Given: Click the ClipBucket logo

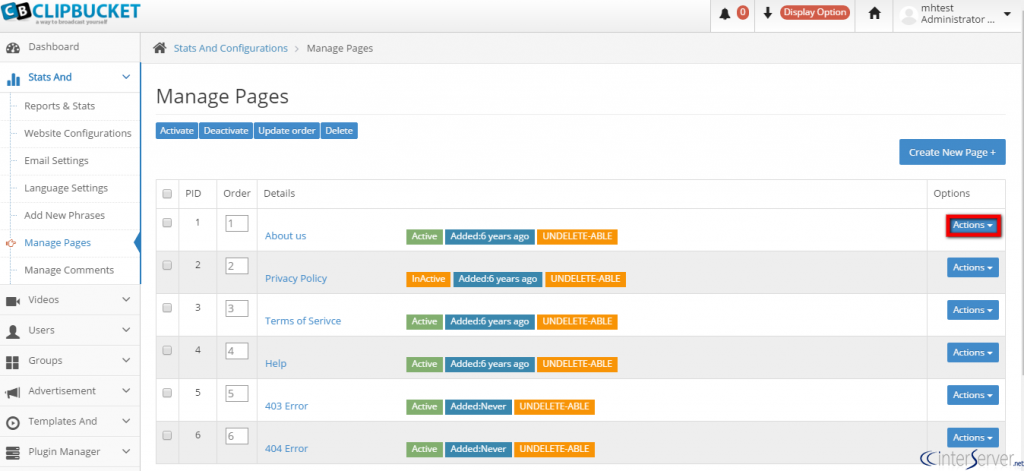Looking at the screenshot, I should [71, 12].
